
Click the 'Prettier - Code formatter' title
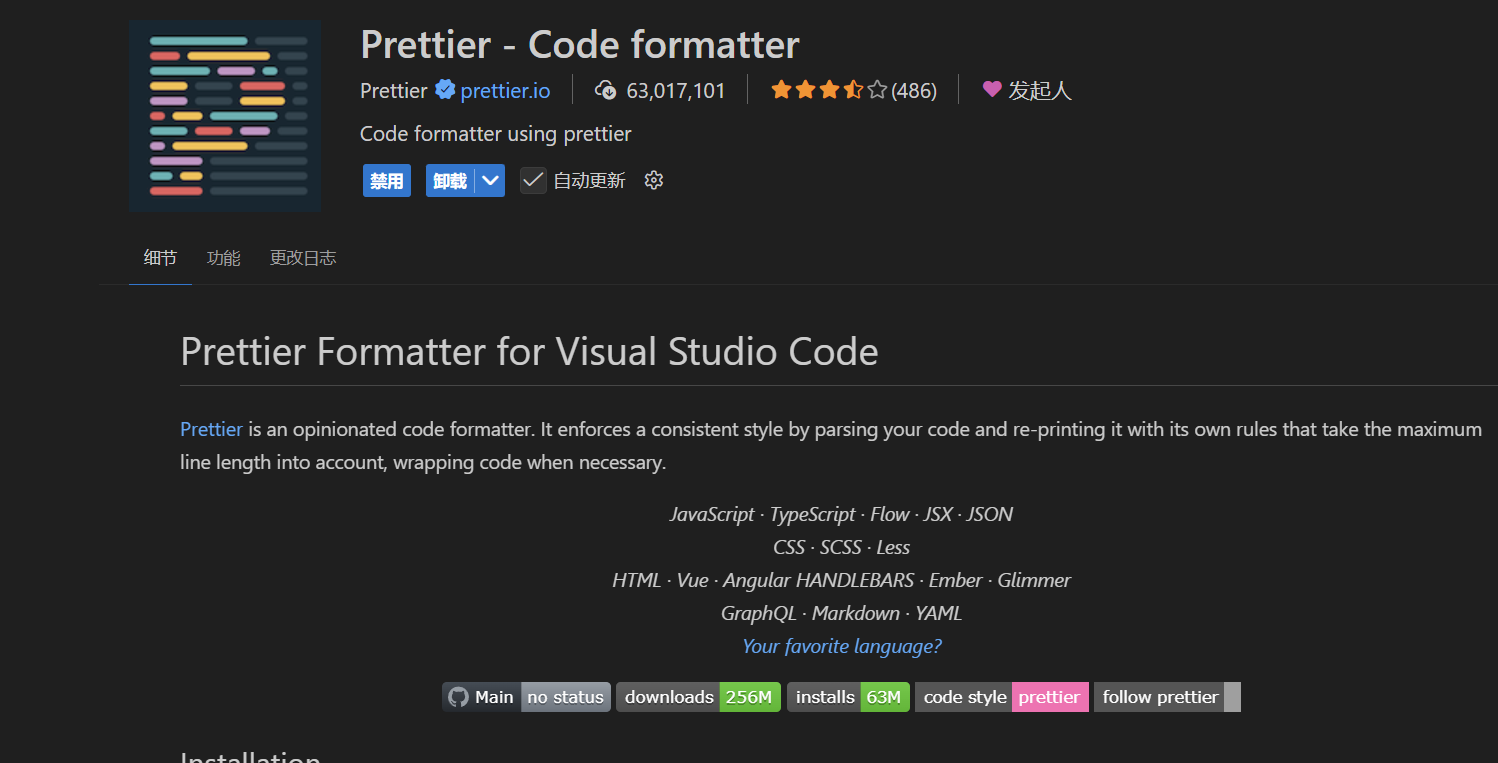point(580,45)
